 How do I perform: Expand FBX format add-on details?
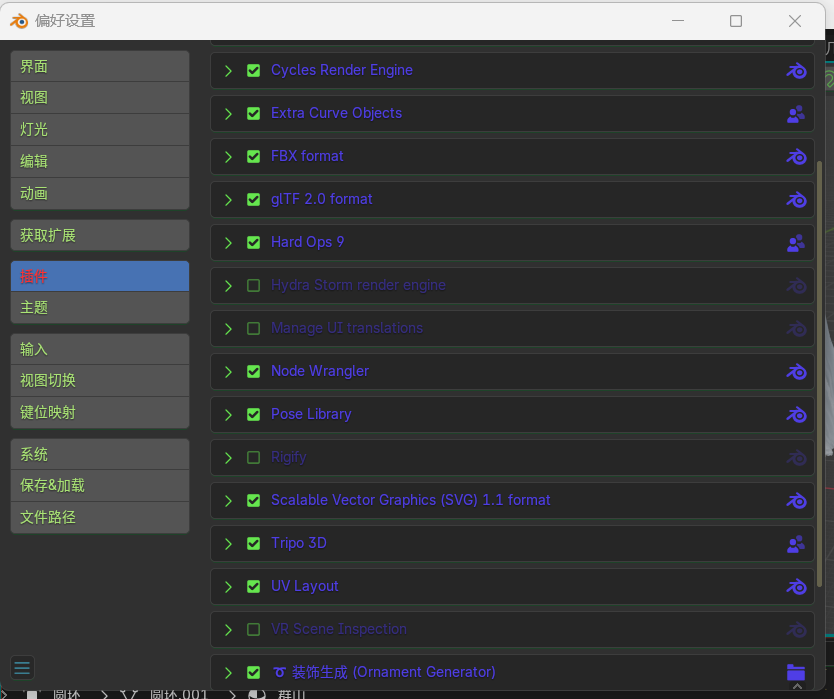tap(228, 157)
